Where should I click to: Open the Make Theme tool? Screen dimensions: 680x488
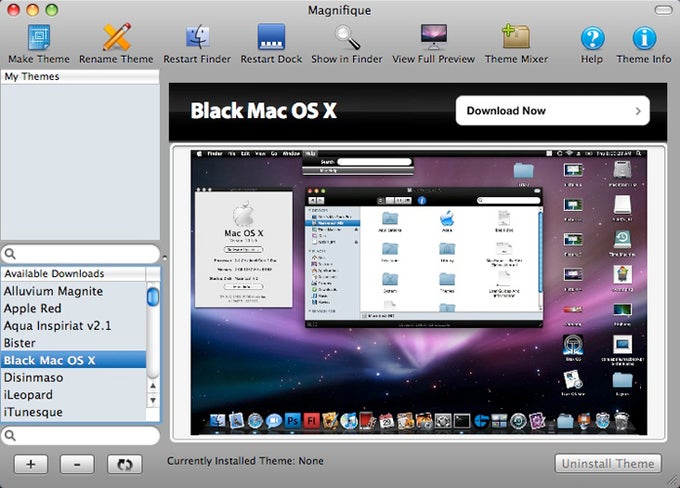[x=39, y=44]
